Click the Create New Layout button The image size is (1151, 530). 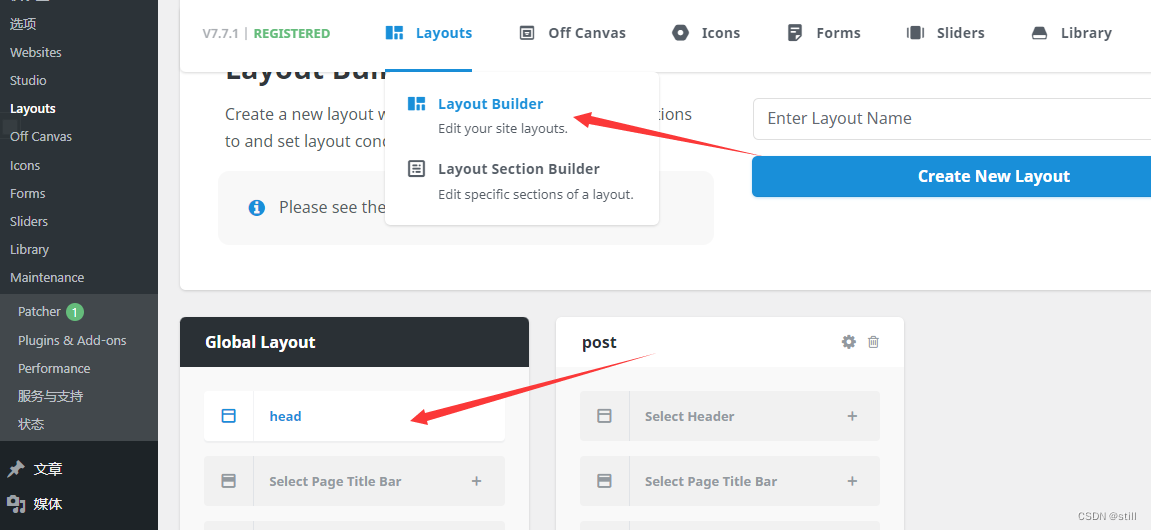click(952, 176)
